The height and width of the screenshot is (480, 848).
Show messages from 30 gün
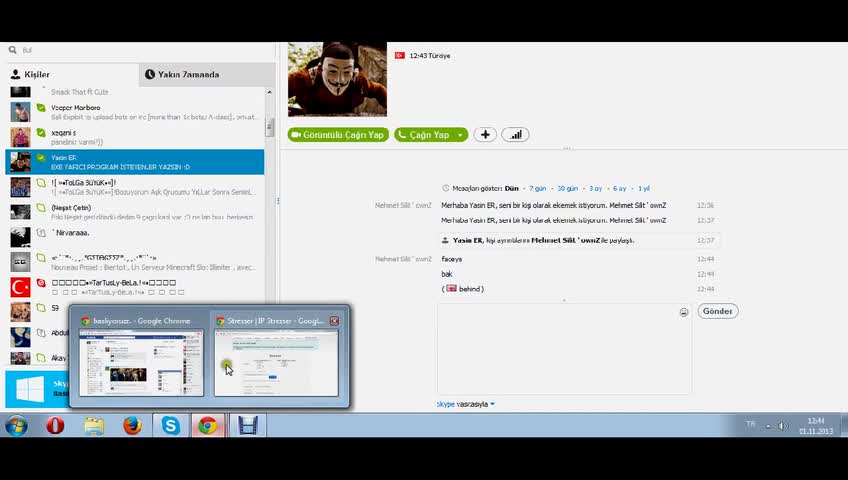pyautogui.click(x=567, y=189)
